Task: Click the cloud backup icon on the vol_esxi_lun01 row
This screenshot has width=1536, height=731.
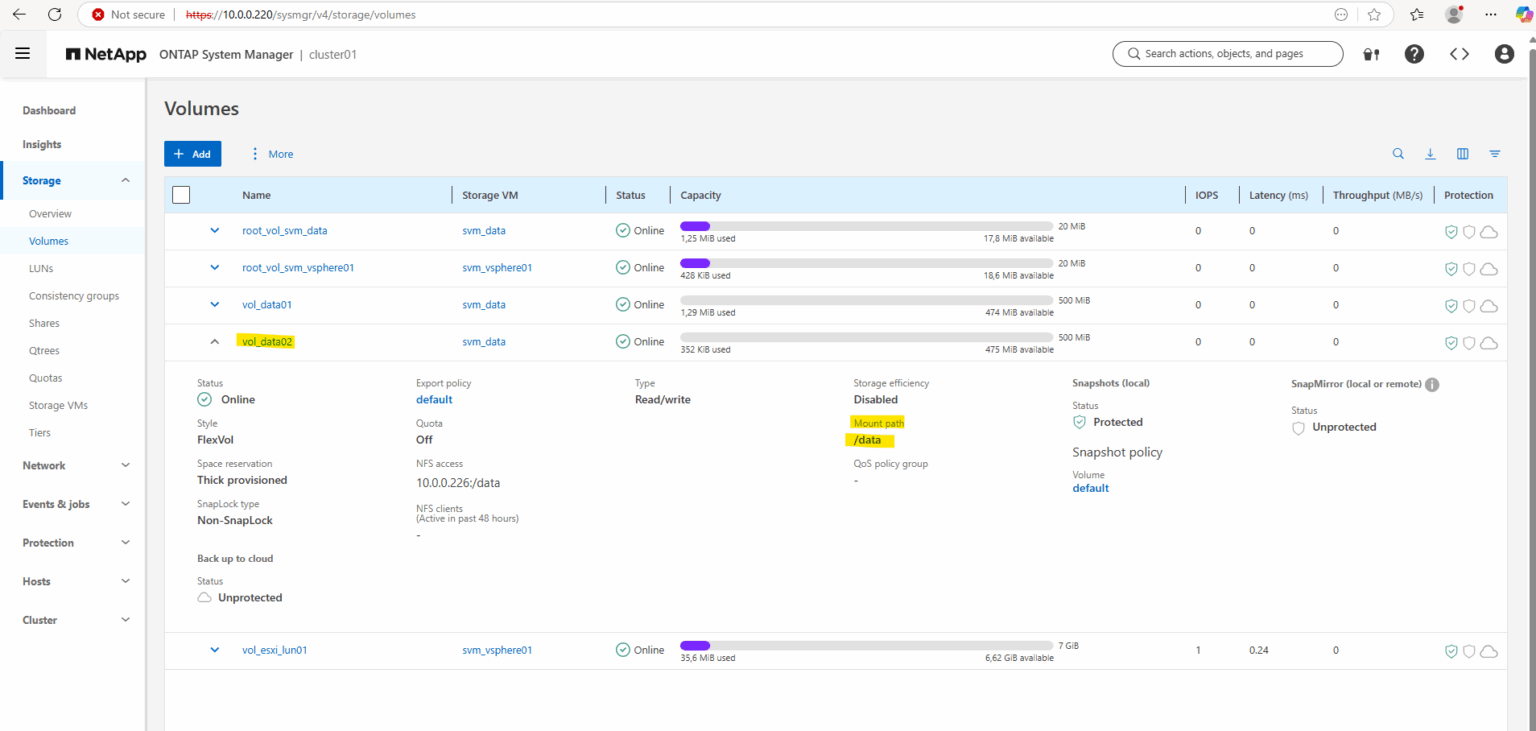Action: 1488,650
